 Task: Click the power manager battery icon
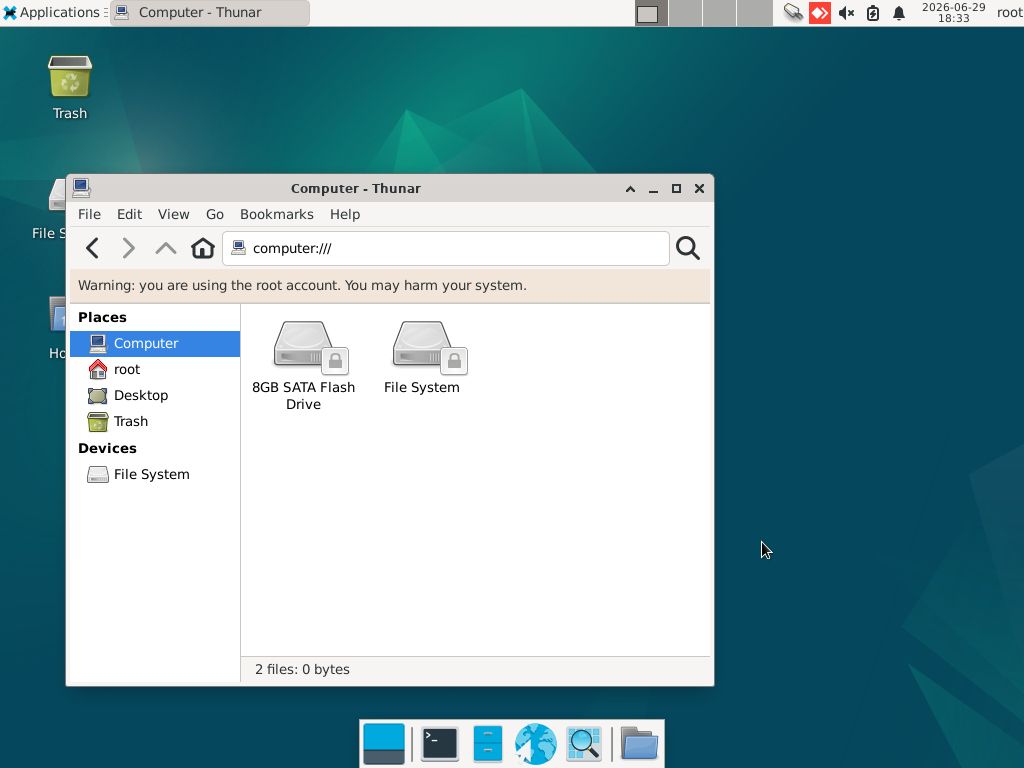pyautogui.click(x=872, y=13)
